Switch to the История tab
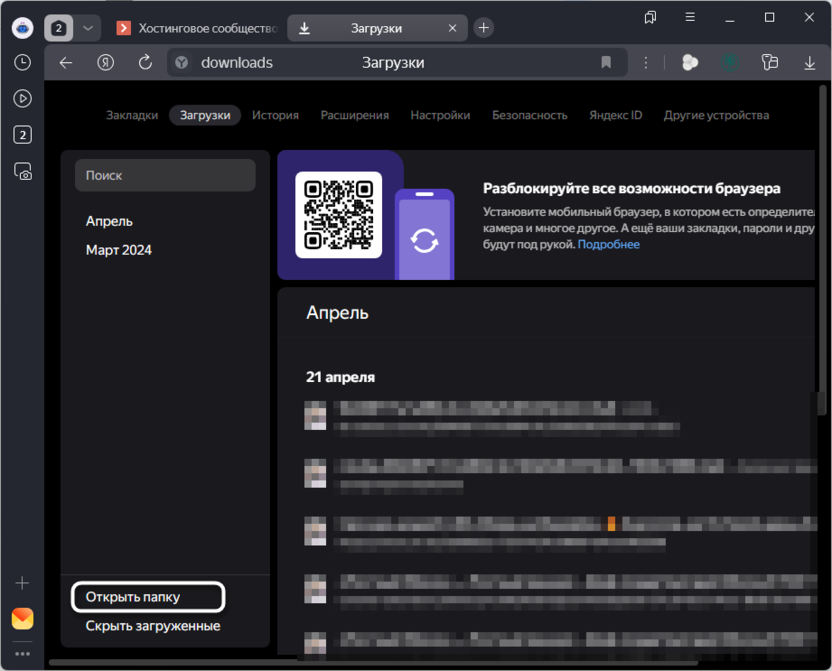This screenshot has width=832, height=671. pyautogui.click(x=275, y=115)
